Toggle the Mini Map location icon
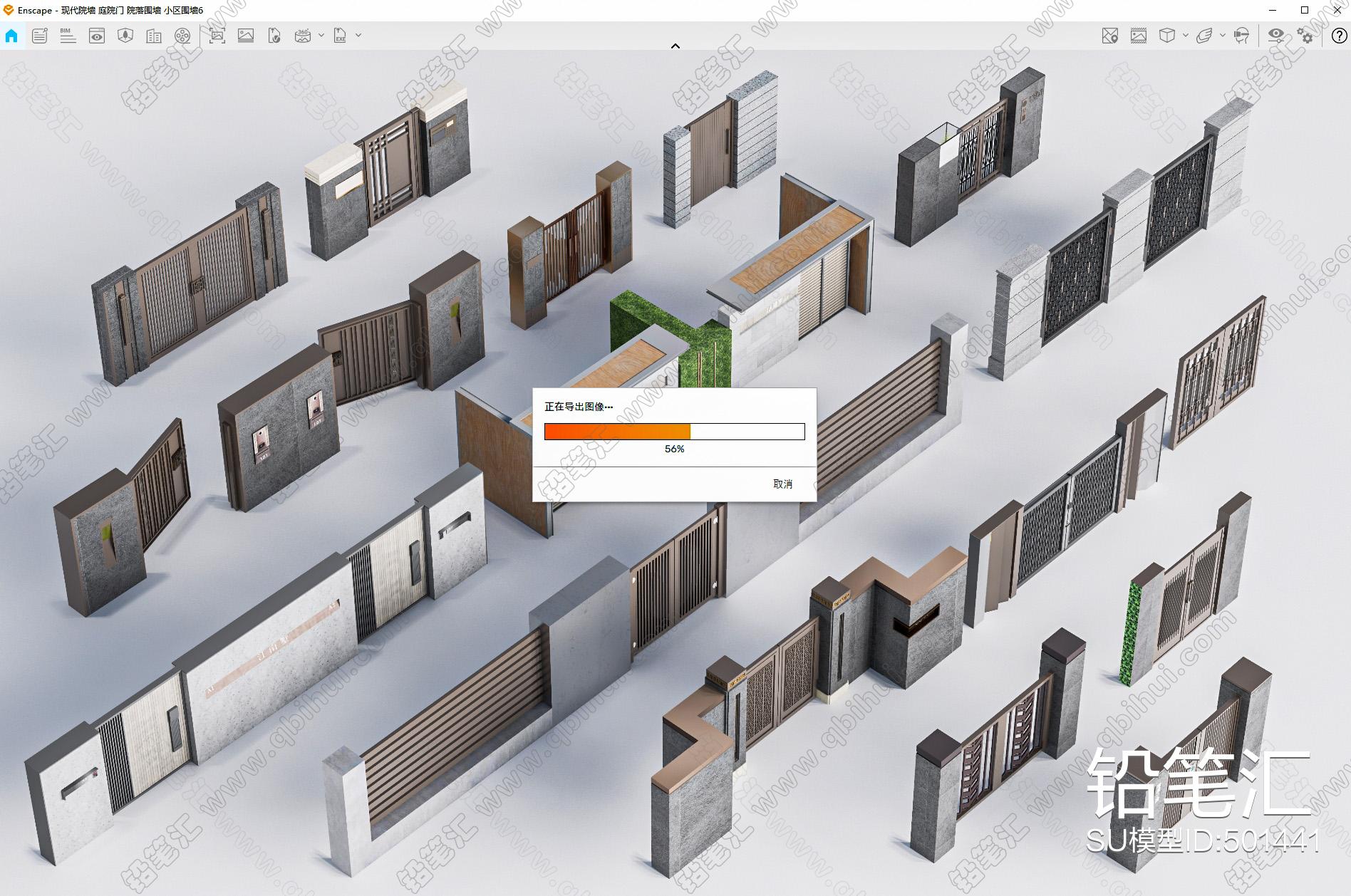The width and height of the screenshot is (1351, 896). (x=1109, y=36)
